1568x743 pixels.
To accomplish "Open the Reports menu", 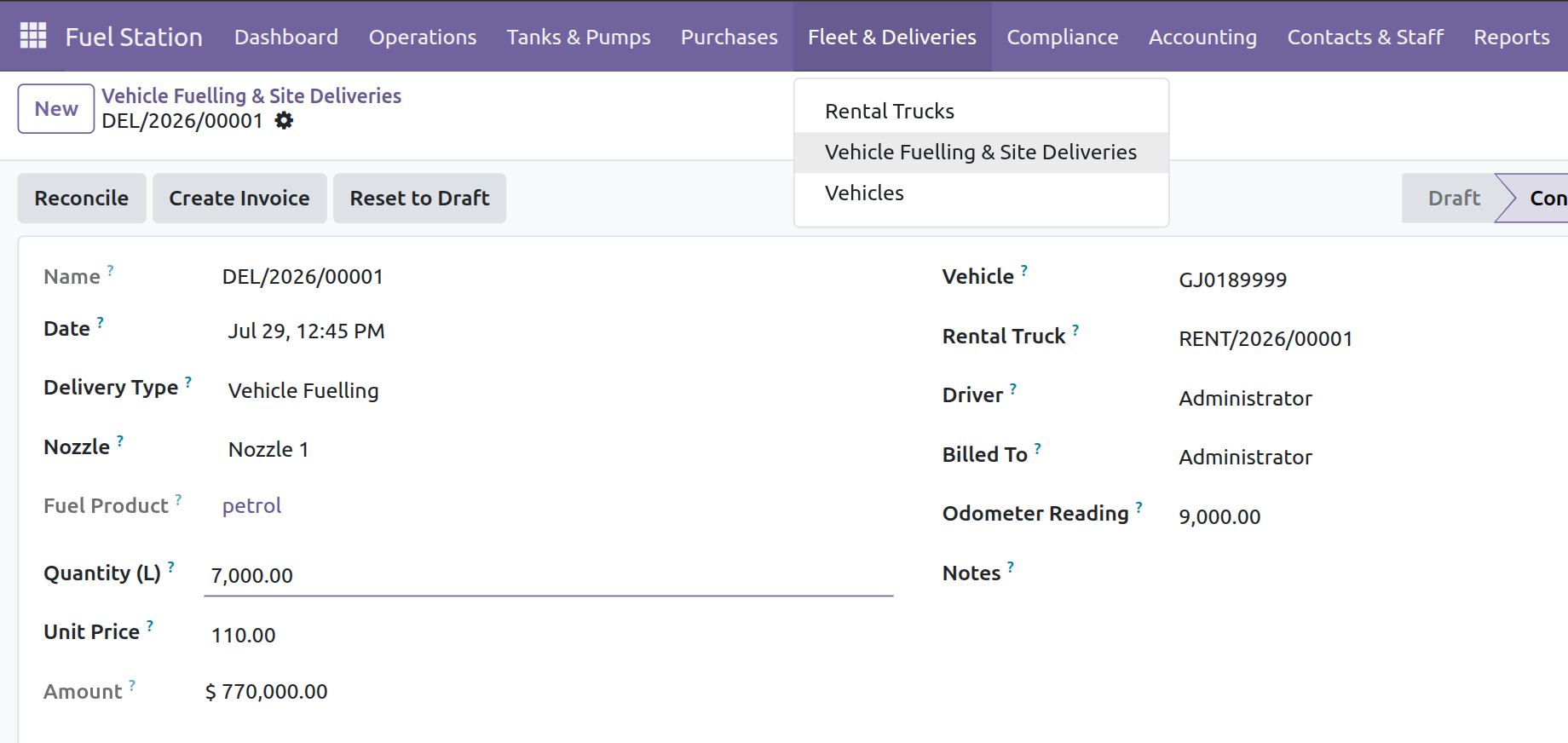I will (x=1512, y=37).
